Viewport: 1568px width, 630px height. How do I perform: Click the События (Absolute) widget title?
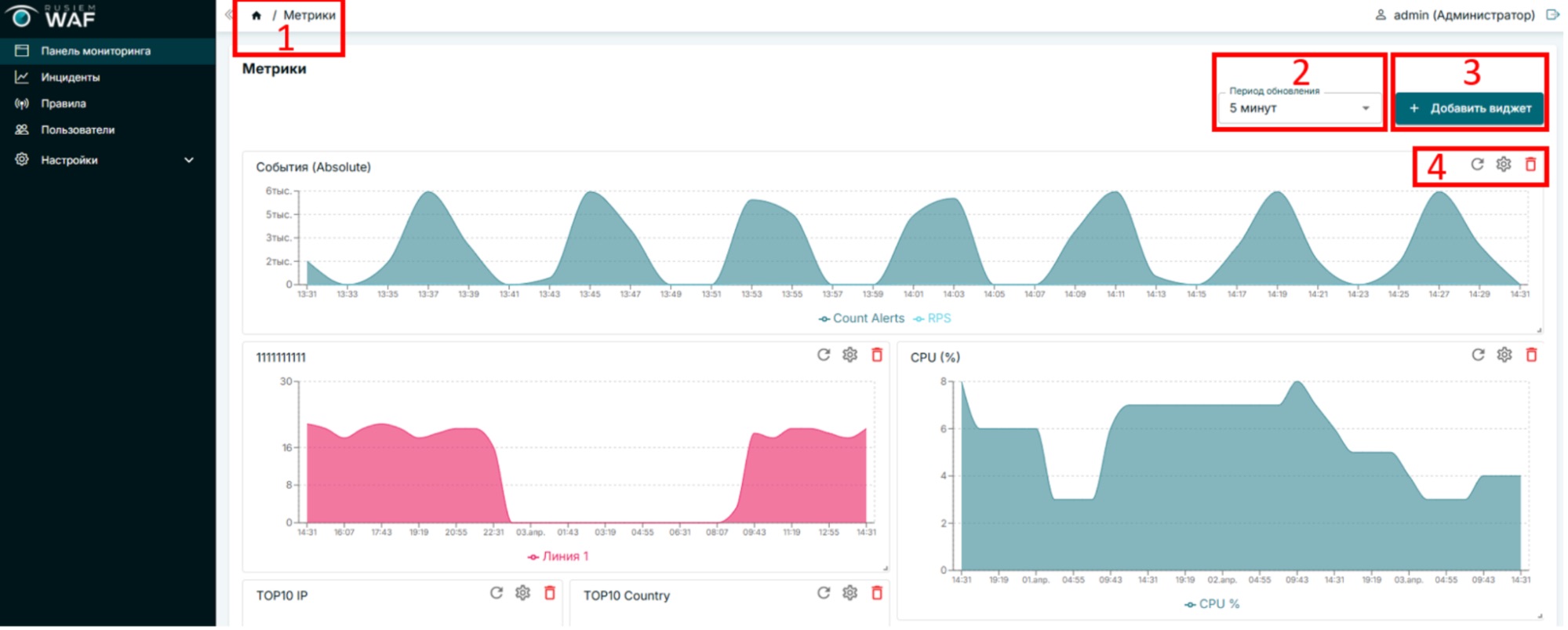click(x=313, y=167)
